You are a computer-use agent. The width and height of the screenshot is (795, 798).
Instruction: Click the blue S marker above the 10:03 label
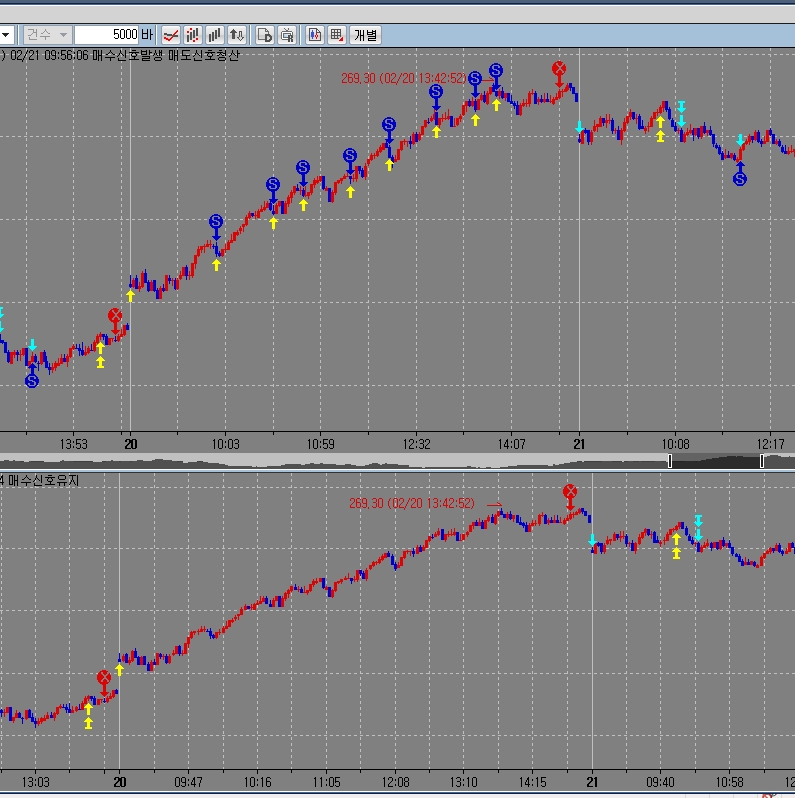(216, 221)
